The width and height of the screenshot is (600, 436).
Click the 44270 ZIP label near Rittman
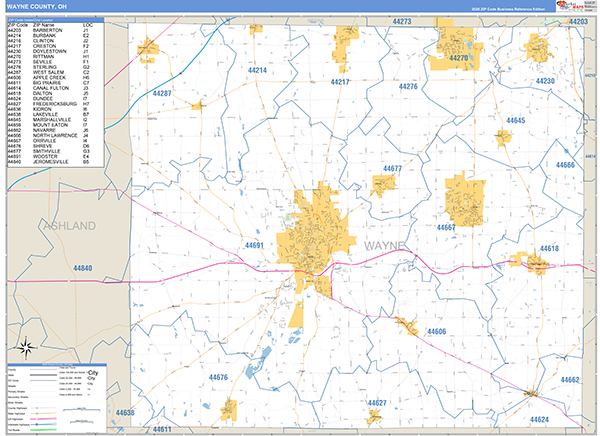tap(459, 59)
